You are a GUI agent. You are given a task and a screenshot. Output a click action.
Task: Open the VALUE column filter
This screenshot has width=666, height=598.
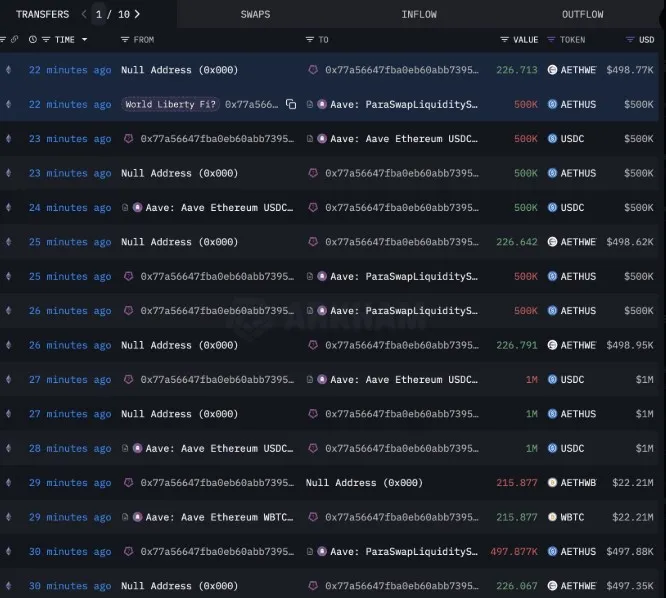[x=504, y=39]
